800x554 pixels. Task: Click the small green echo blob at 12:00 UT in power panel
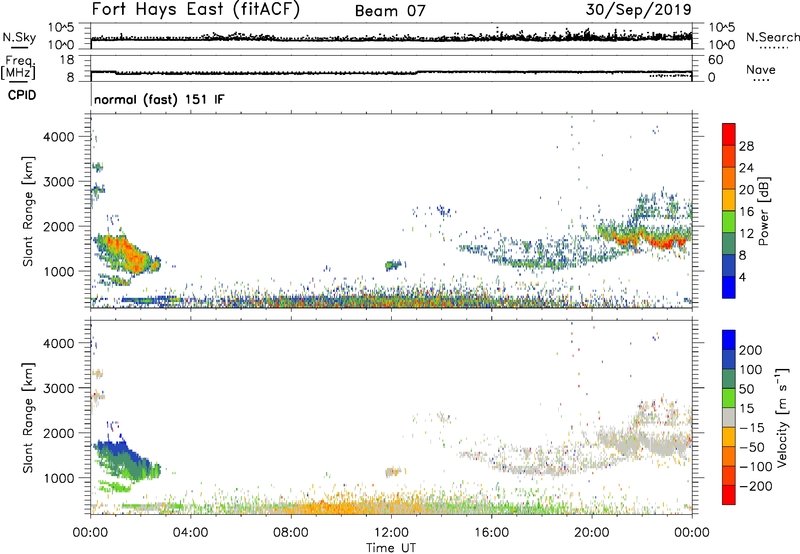coord(394,265)
